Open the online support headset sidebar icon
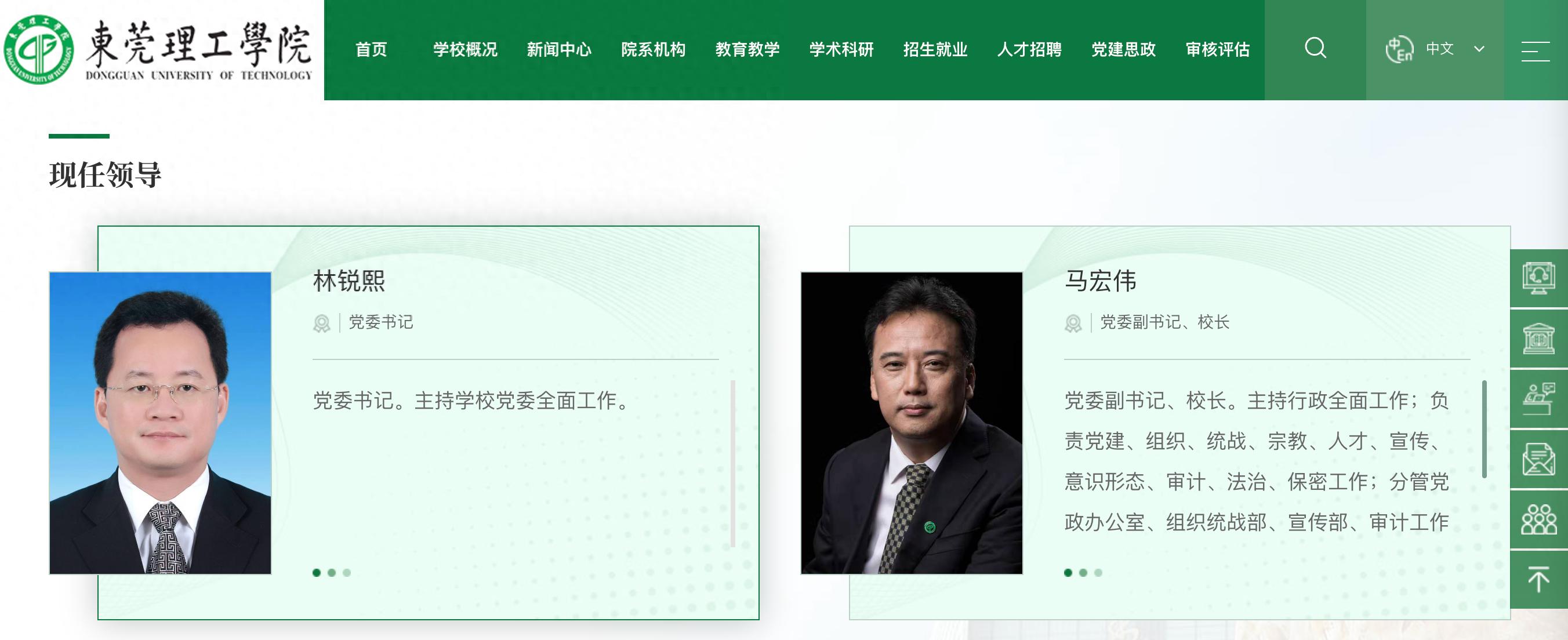 pos(1539,278)
